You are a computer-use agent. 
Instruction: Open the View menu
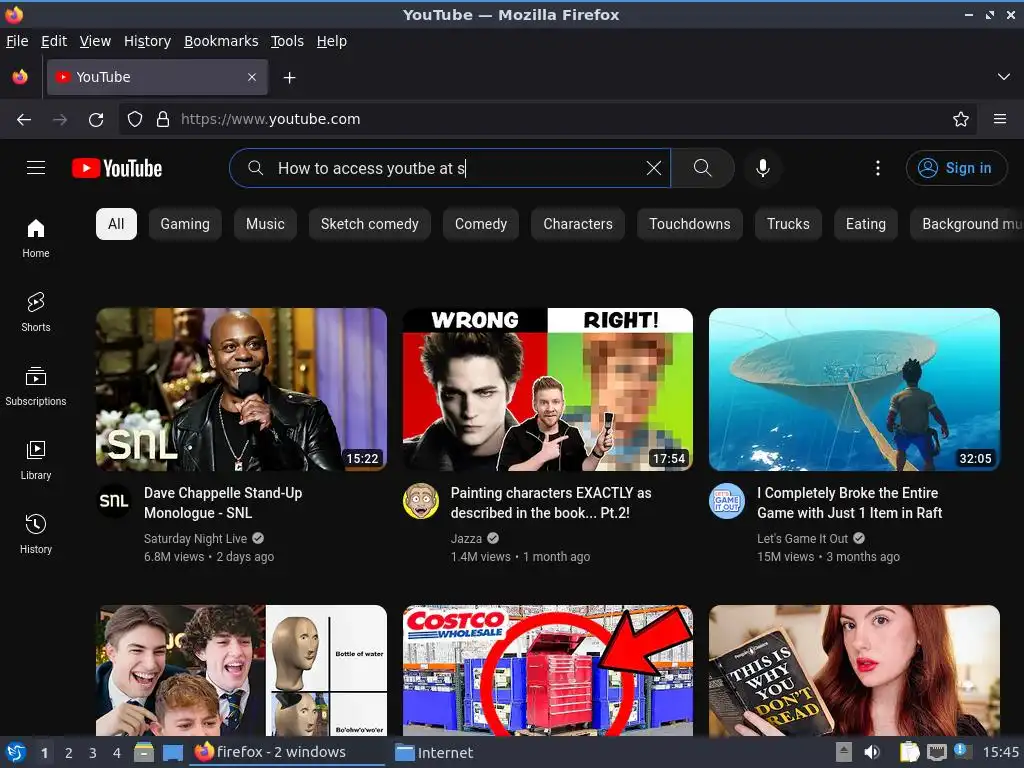[95, 41]
